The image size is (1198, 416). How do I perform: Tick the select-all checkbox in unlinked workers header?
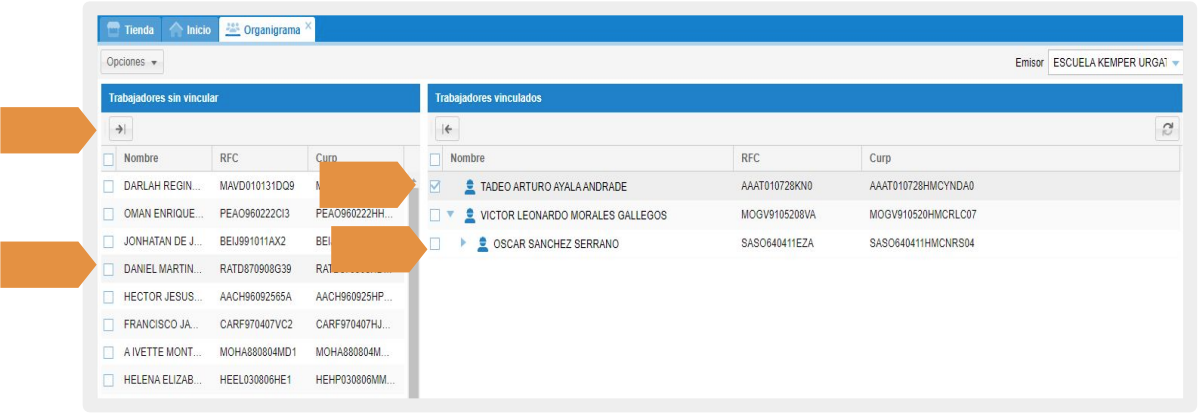click(108, 159)
